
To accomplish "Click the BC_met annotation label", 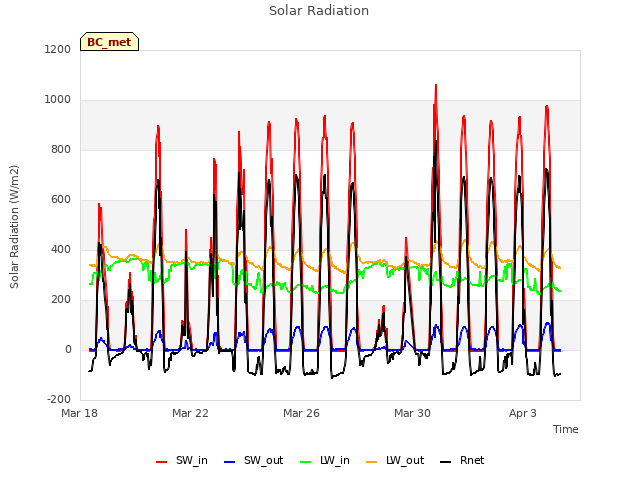I will 109,42.
